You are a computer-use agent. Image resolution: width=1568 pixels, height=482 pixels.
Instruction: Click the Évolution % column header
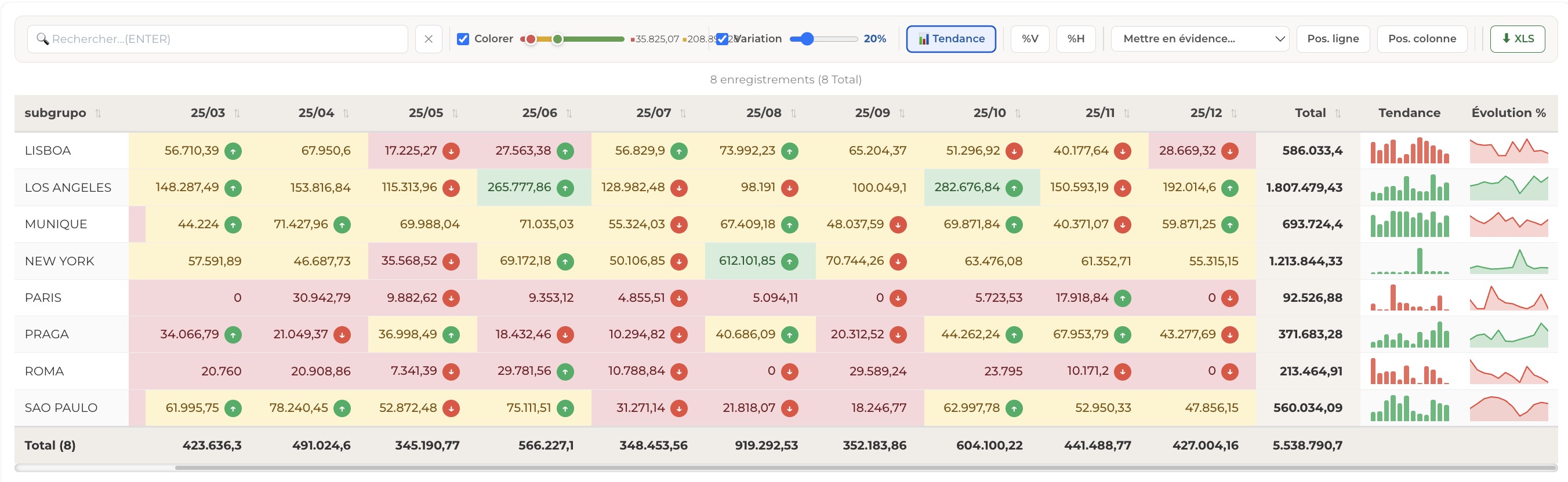pyautogui.click(x=1508, y=113)
